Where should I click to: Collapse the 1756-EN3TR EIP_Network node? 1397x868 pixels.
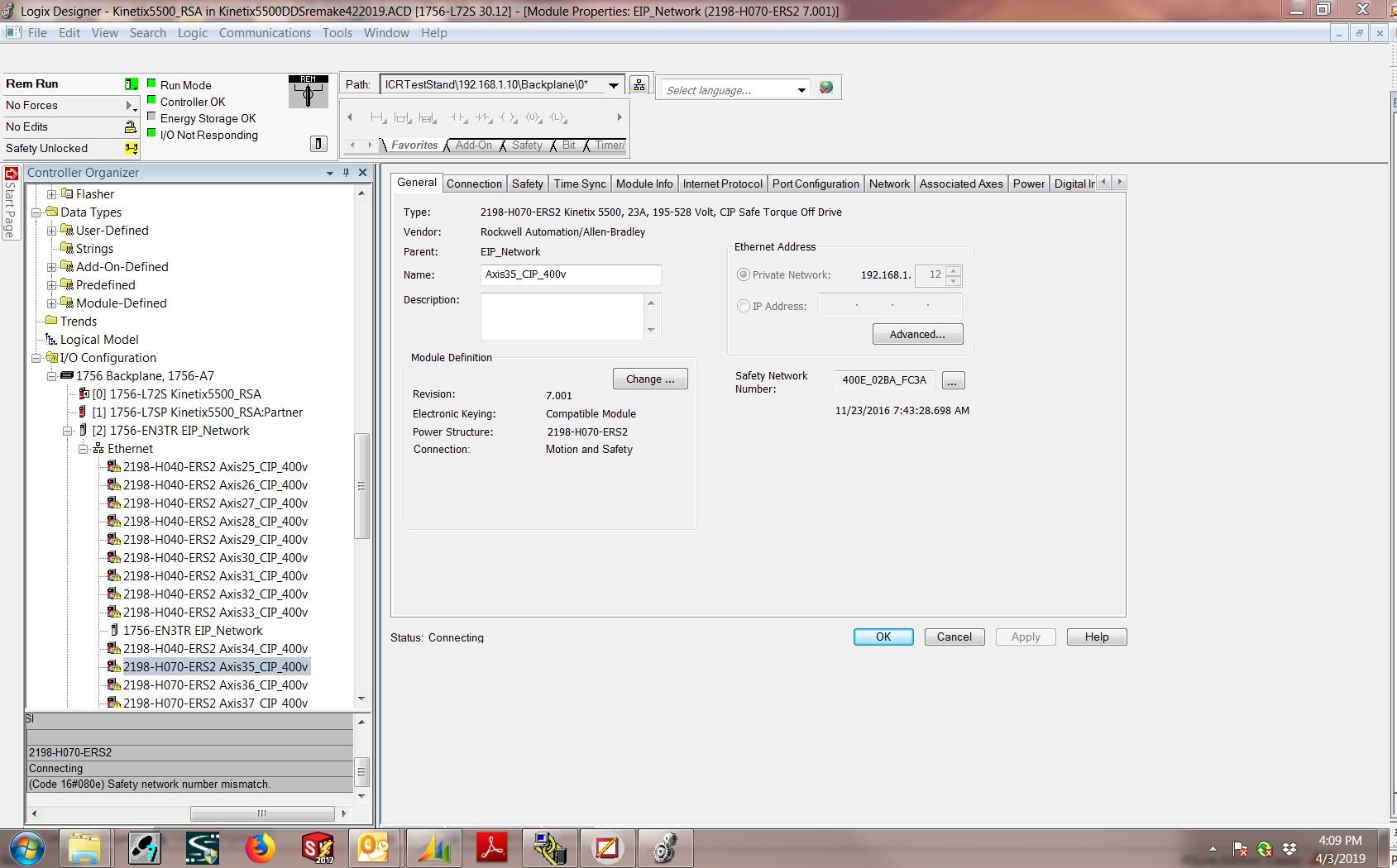coord(67,431)
